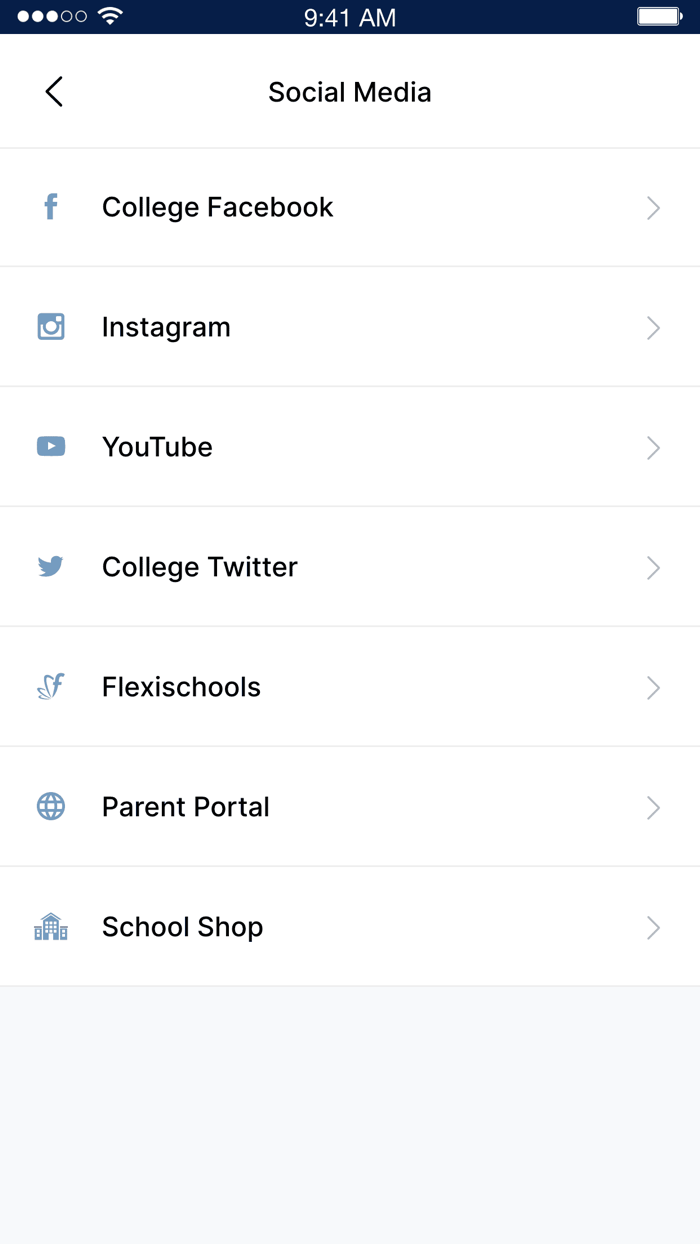Expand the Instagram row chevron

tap(653, 327)
